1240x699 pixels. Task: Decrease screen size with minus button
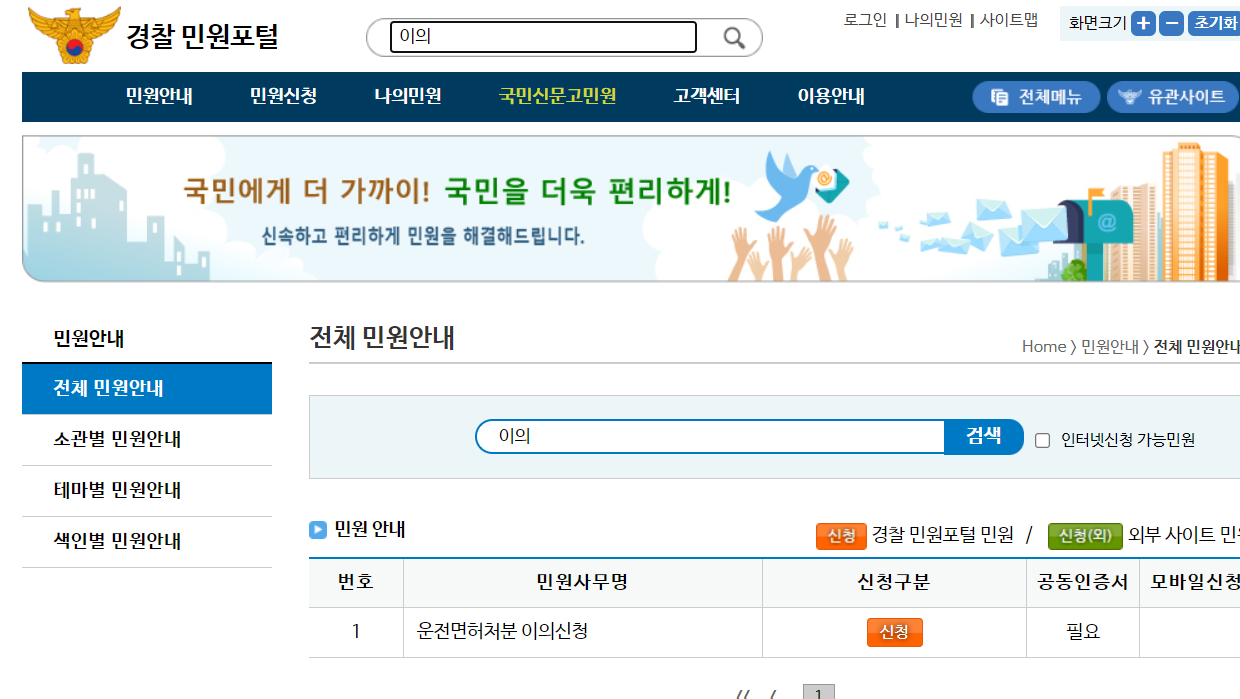(1171, 23)
